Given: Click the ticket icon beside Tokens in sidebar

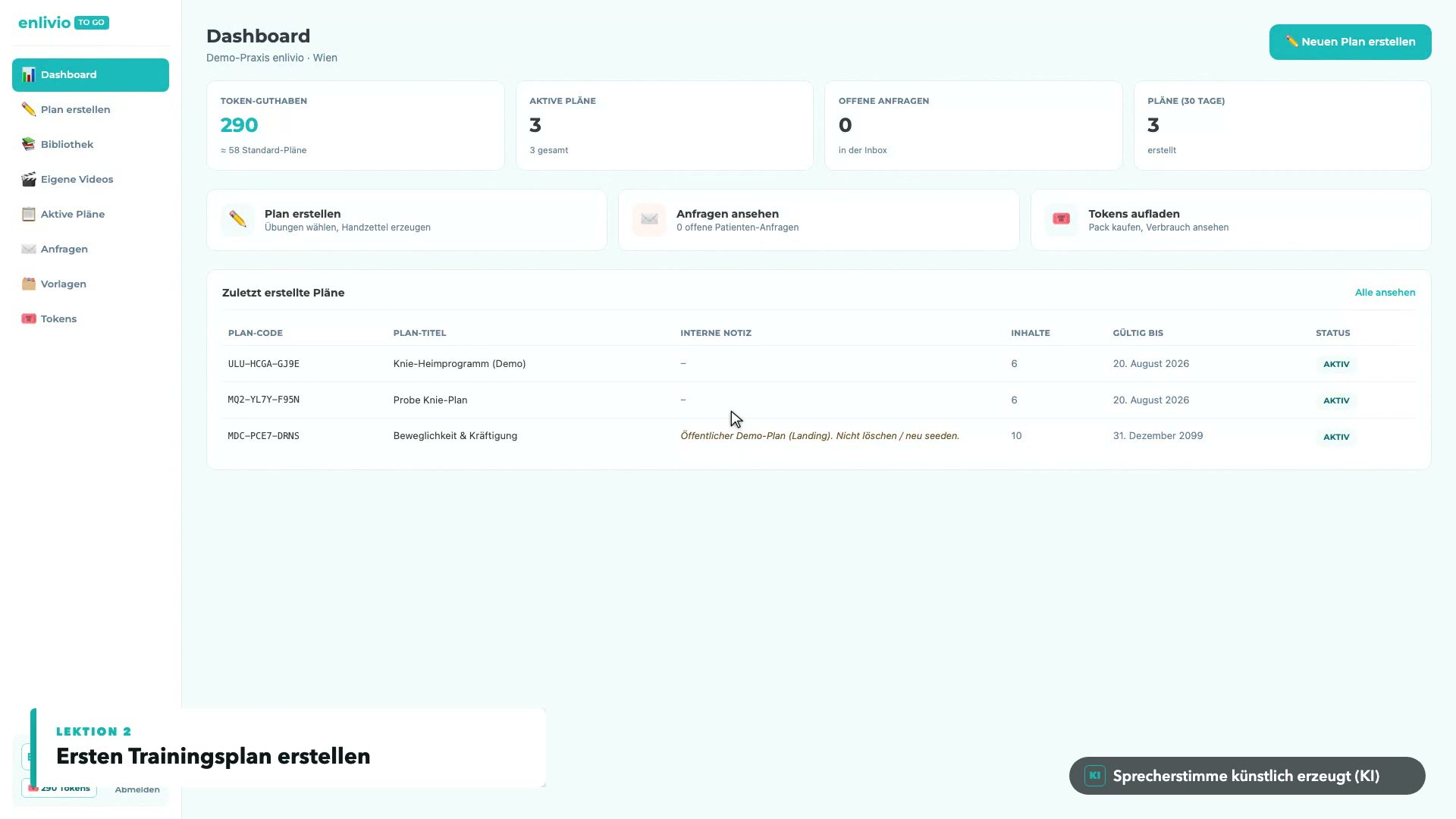Looking at the screenshot, I should coord(28,318).
